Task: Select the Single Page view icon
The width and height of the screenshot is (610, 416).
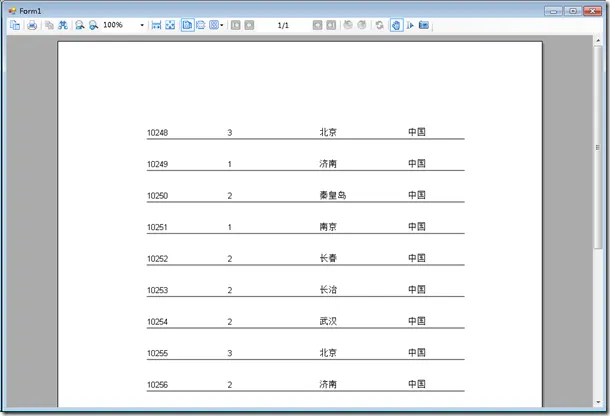Action: [188, 25]
